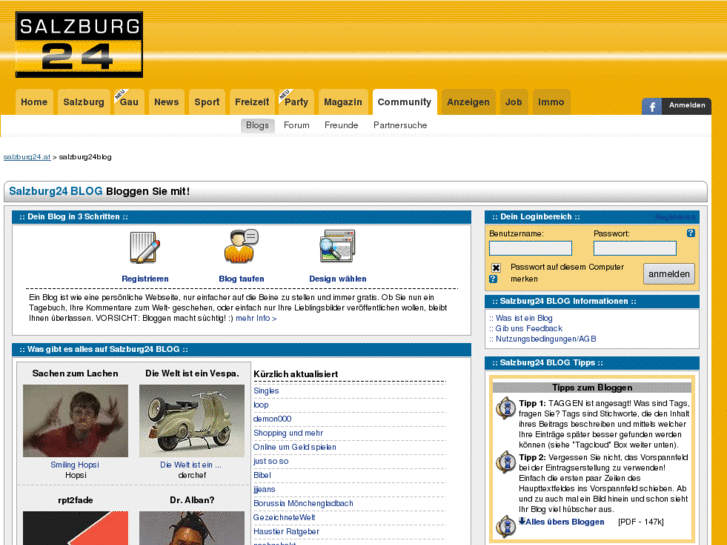Open the Smiling Hopsi boy thumbnail
This screenshot has width=727, height=545.
pyautogui.click(x=76, y=421)
